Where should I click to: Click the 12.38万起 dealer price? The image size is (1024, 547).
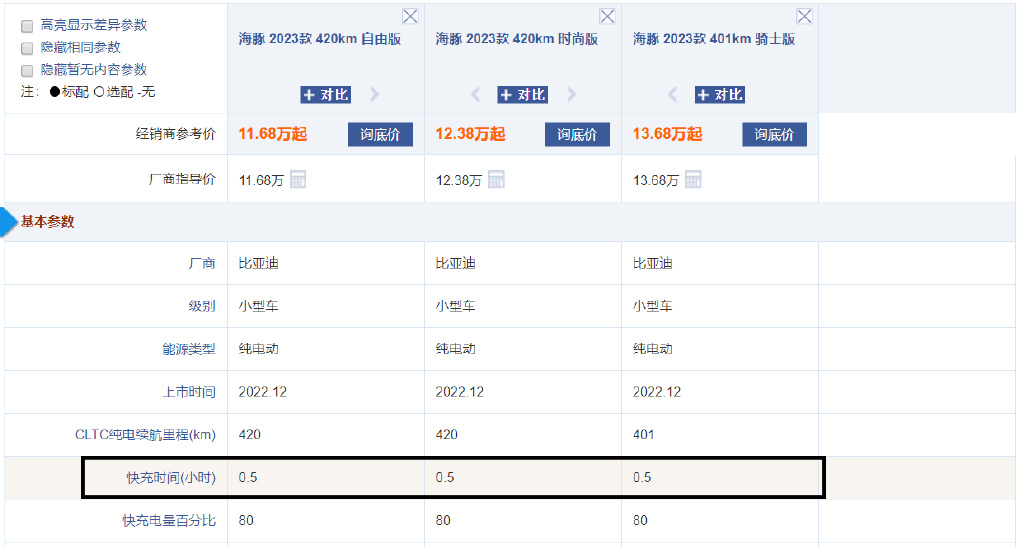tap(470, 134)
